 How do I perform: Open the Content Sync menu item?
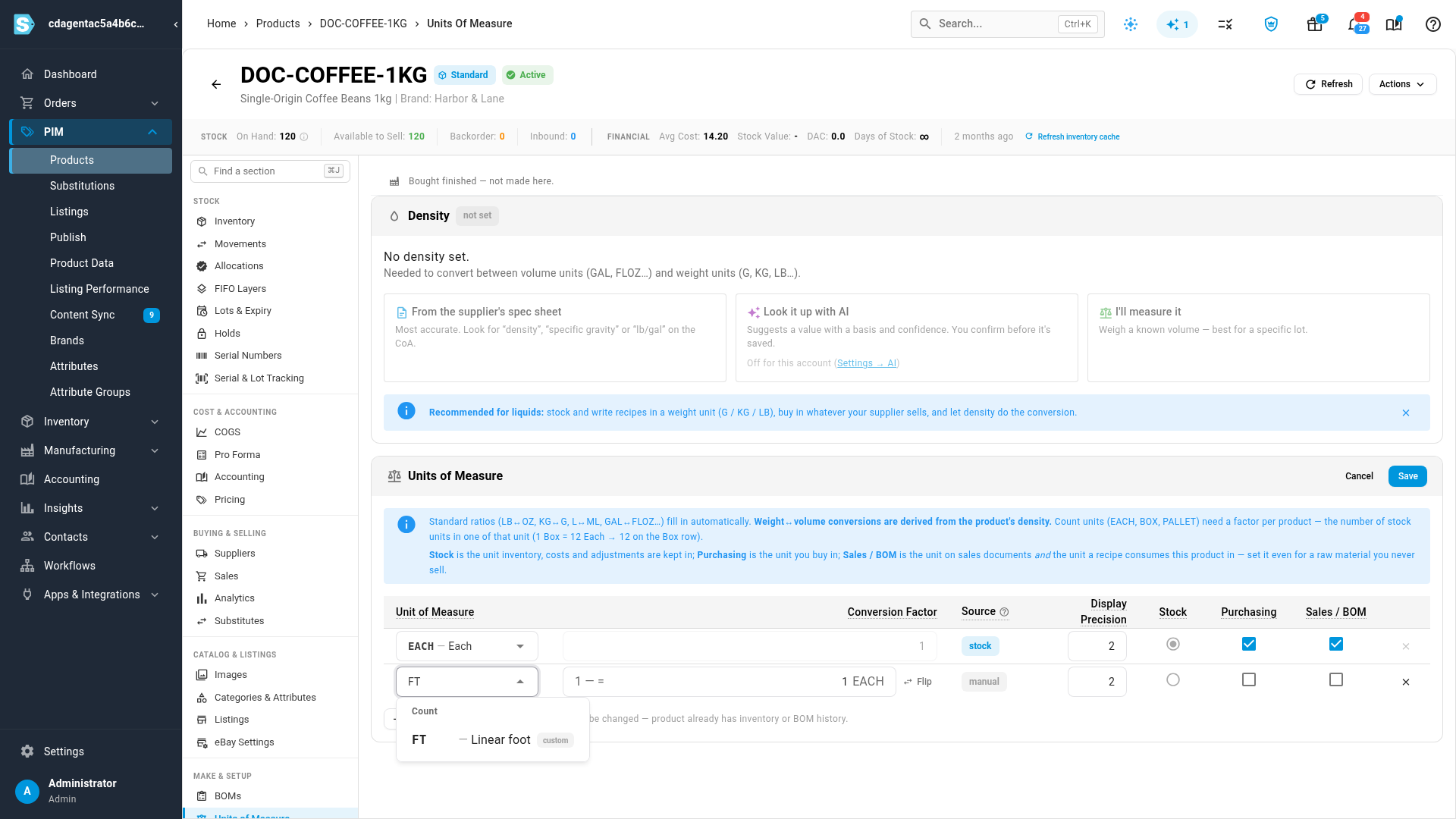pyautogui.click(x=90, y=315)
